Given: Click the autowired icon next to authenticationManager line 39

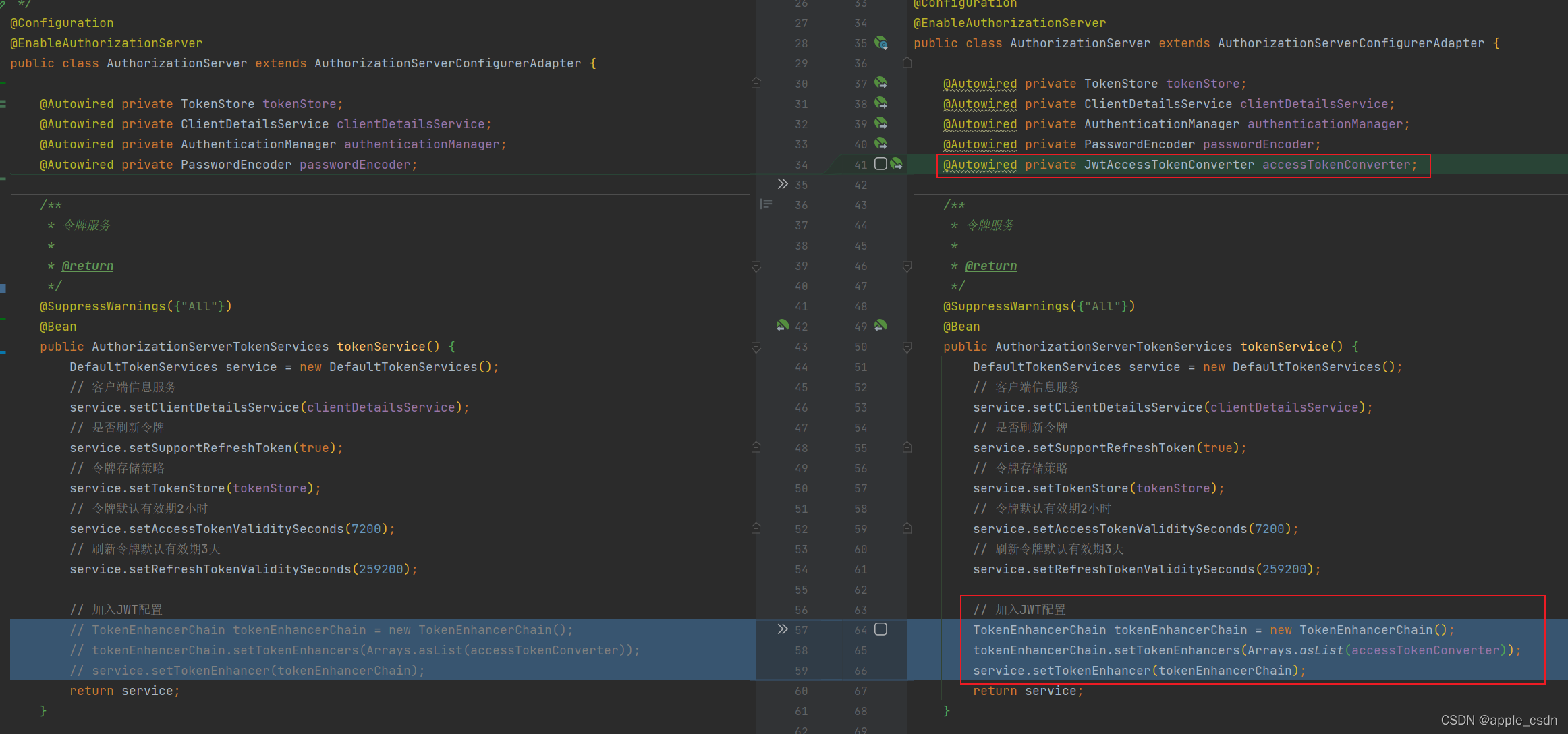Looking at the screenshot, I should click(881, 123).
